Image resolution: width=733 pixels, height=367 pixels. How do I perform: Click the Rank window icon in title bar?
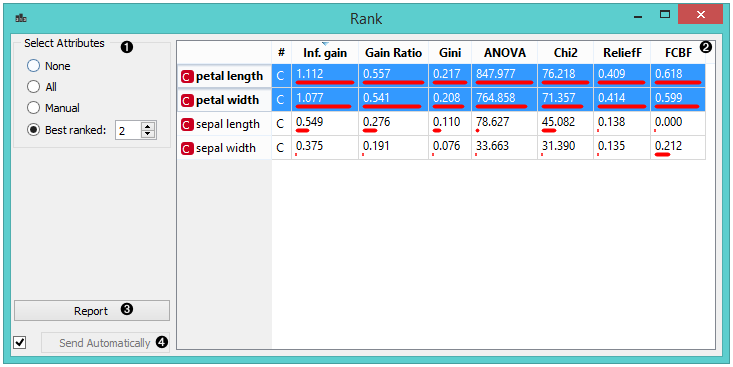coord(21,19)
